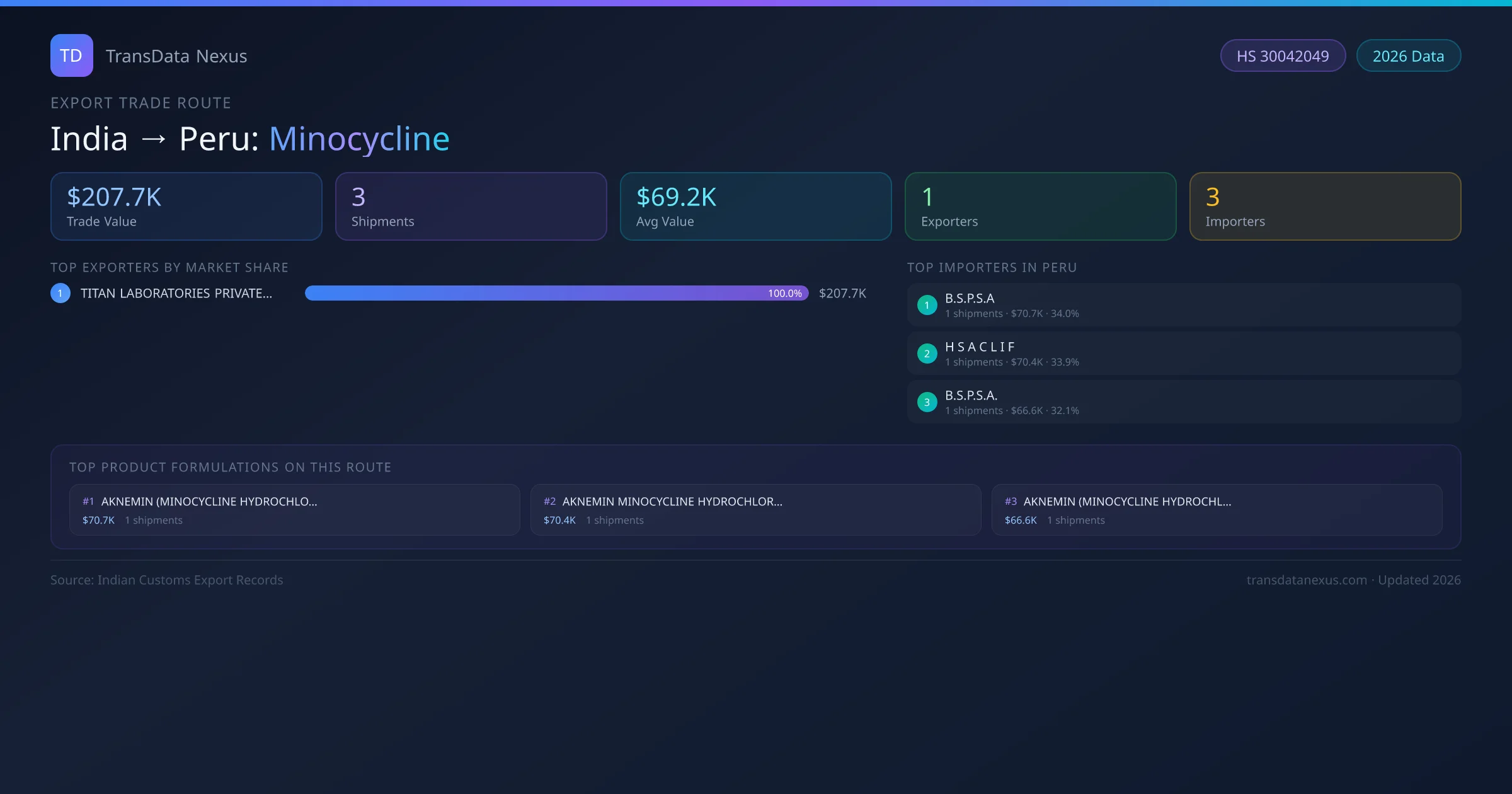Open AKNEMIN formulation card worth $66.6K
Screen dimensions: 1512x794
[1216, 510]
